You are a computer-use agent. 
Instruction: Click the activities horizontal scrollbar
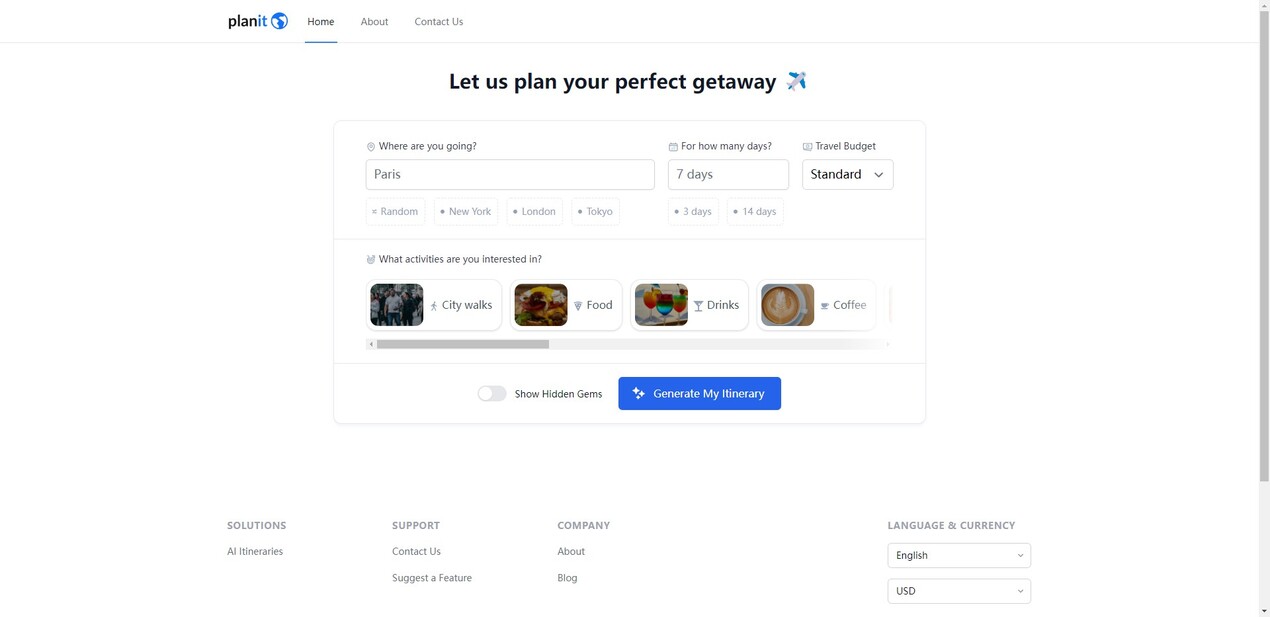click(463, 344)
